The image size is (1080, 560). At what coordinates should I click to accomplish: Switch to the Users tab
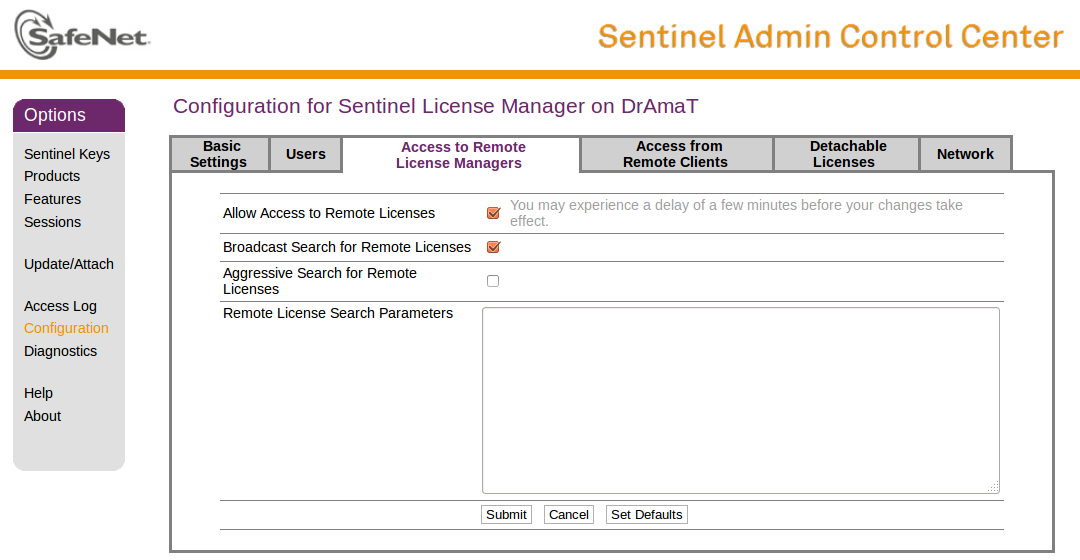coord(306,154)
